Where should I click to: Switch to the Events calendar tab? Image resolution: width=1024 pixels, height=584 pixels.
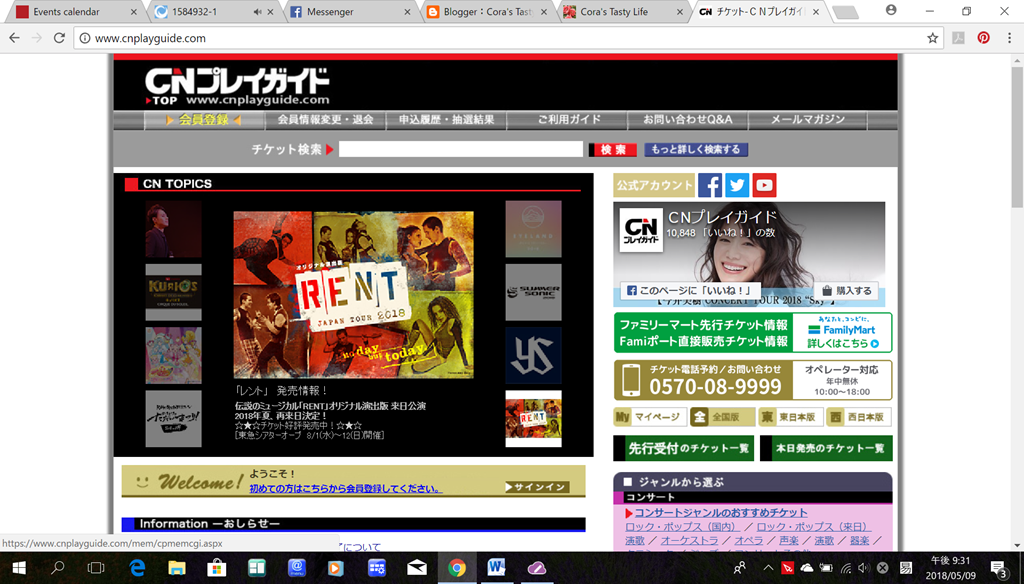pos(76,12)
